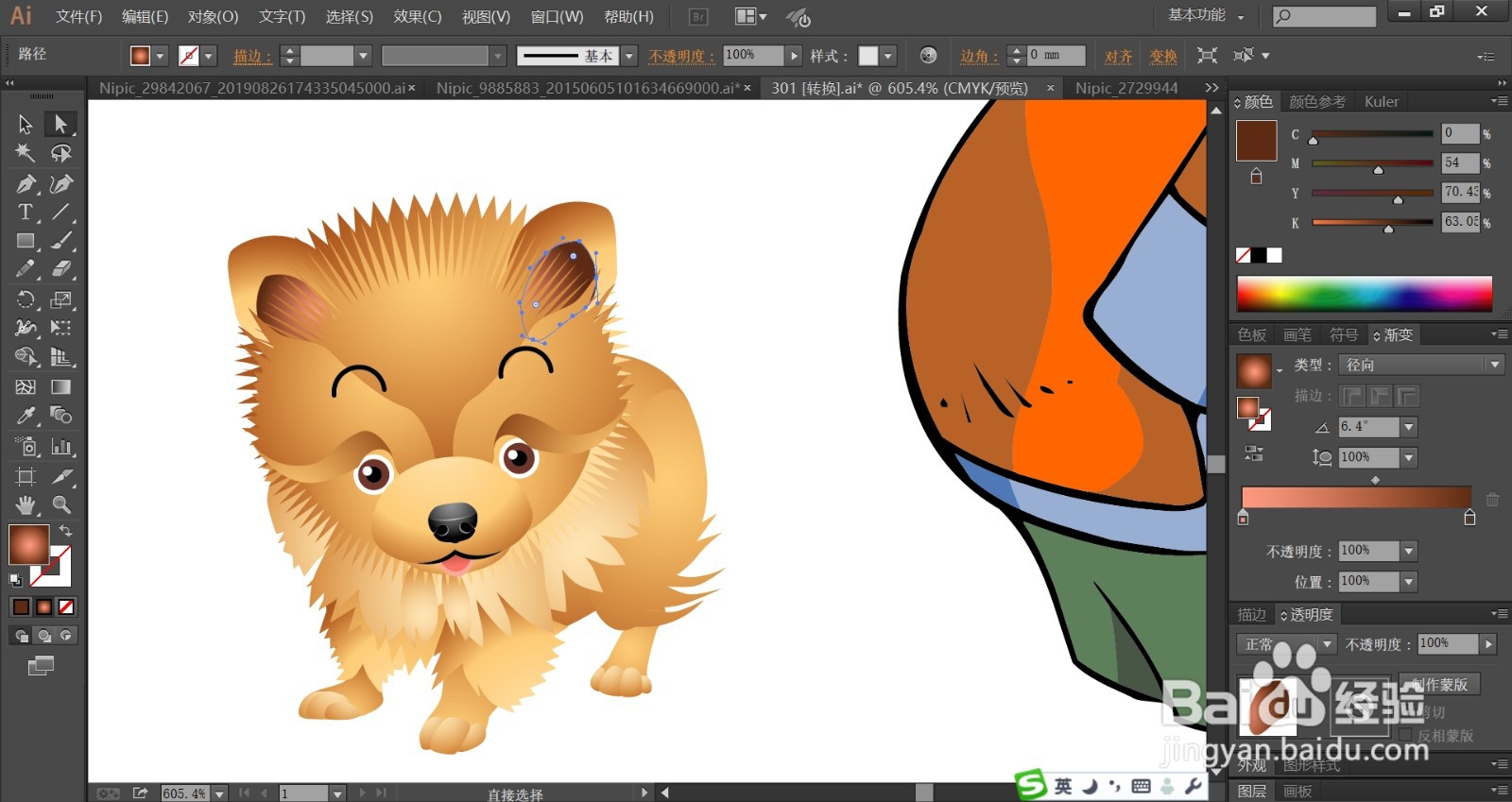Set paint mode to None button
Screen dimensions: 1512x802
(x=66, y=606)
